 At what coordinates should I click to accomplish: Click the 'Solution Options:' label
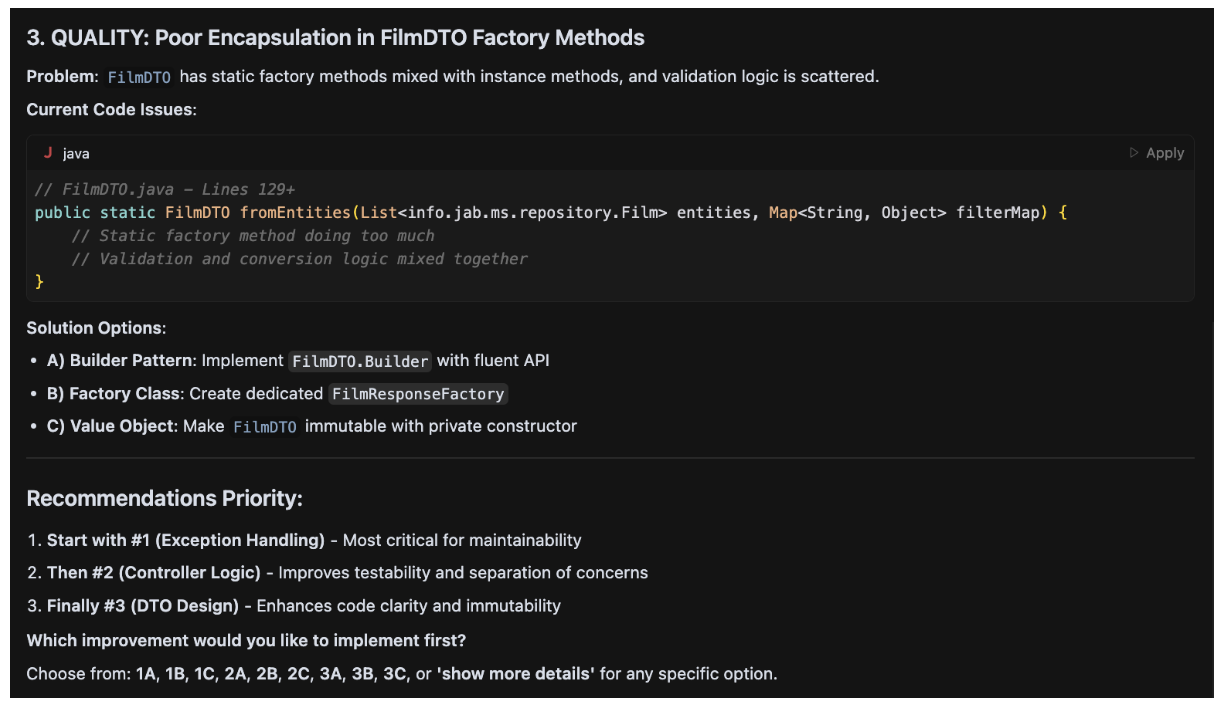click(x=96, y=328)
